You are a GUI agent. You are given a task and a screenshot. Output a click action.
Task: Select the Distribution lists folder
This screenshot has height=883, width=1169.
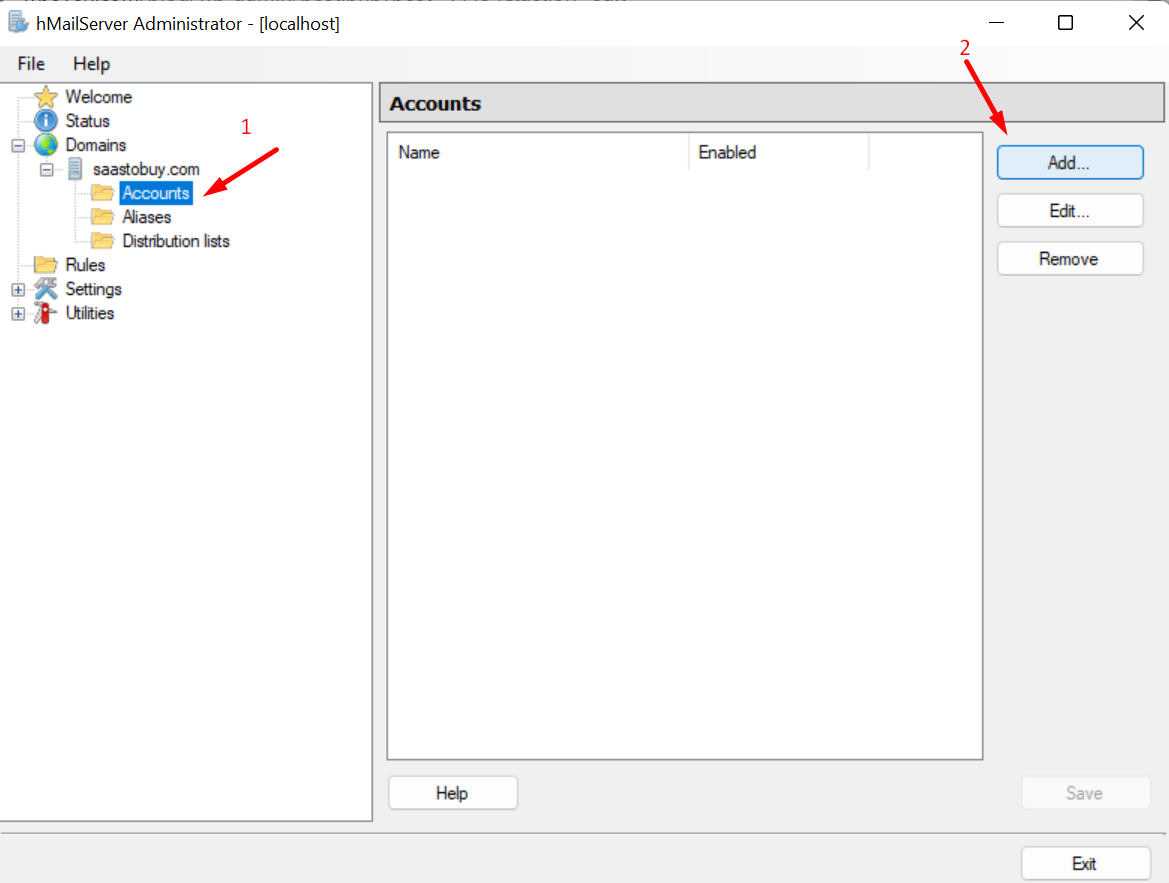tap(102, 240)
